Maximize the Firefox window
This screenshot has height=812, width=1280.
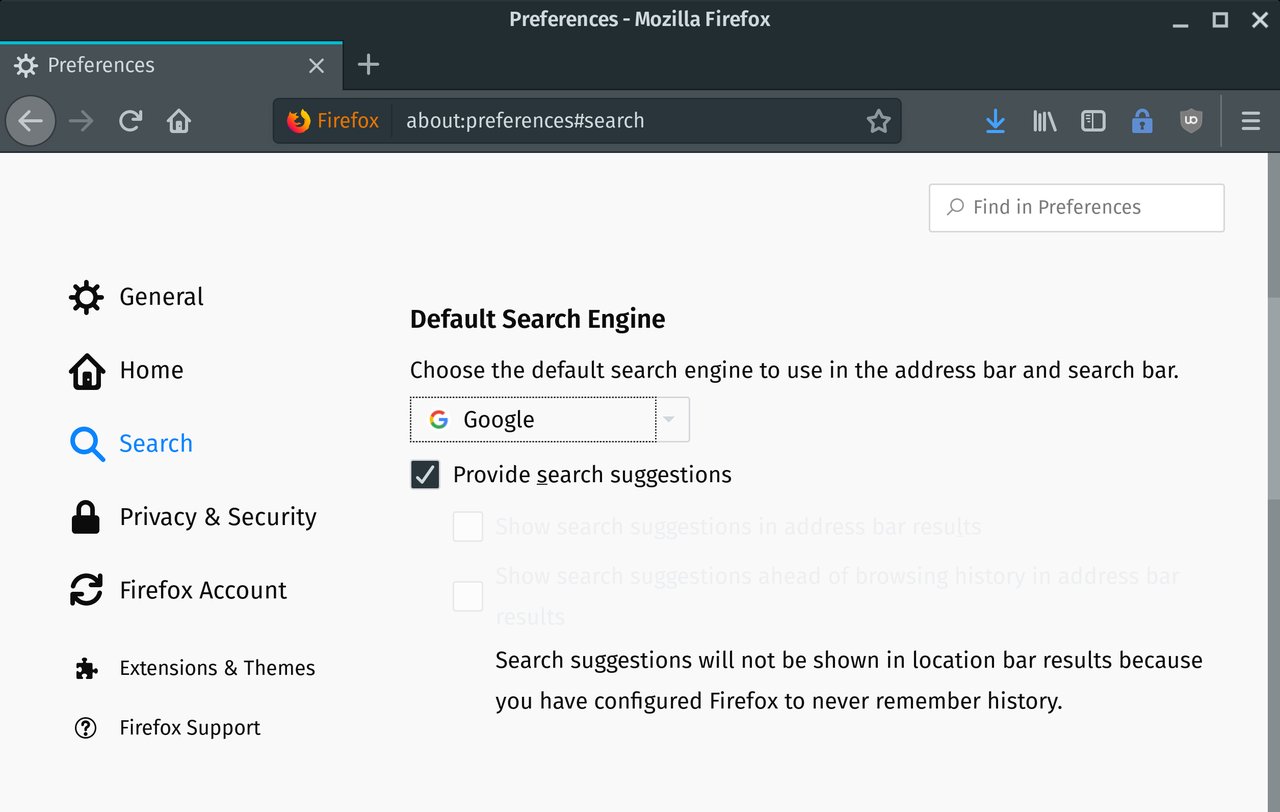pyautogui.click(x=1220, y=19)
